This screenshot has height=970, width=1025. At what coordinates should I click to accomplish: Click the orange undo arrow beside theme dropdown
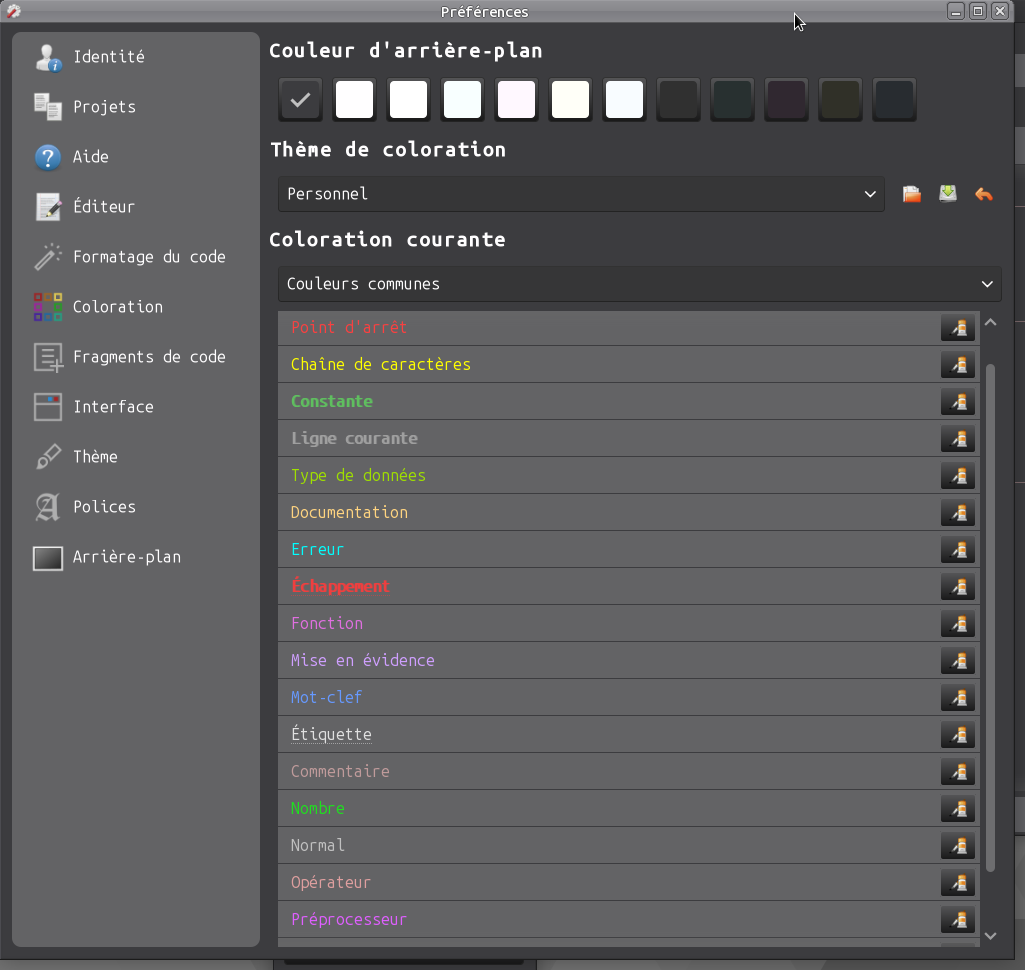coord(984,194)
